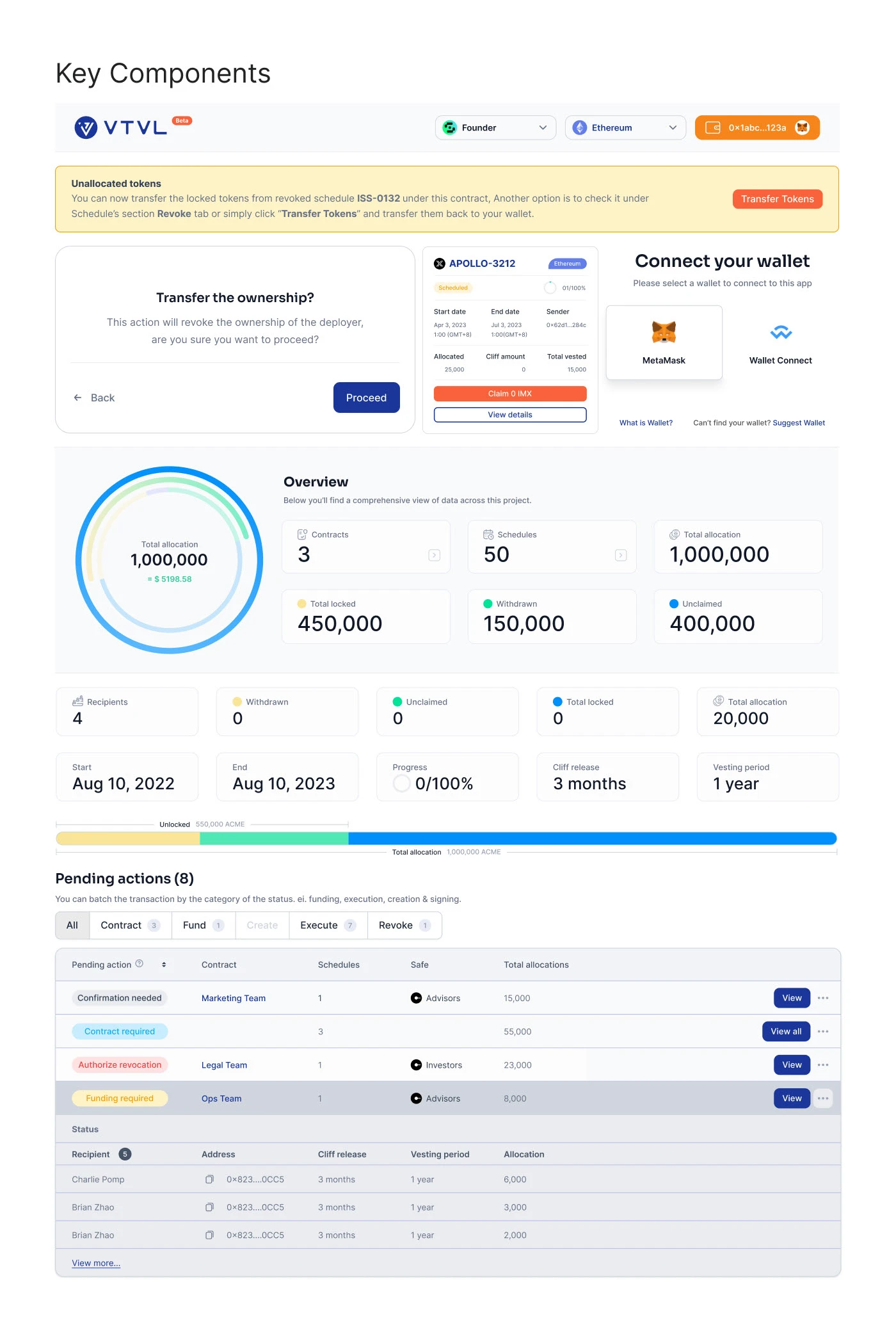Switch to the Contract tab
The height and width of the screenshot is (1334, 896).
click(x=130, y=926)
